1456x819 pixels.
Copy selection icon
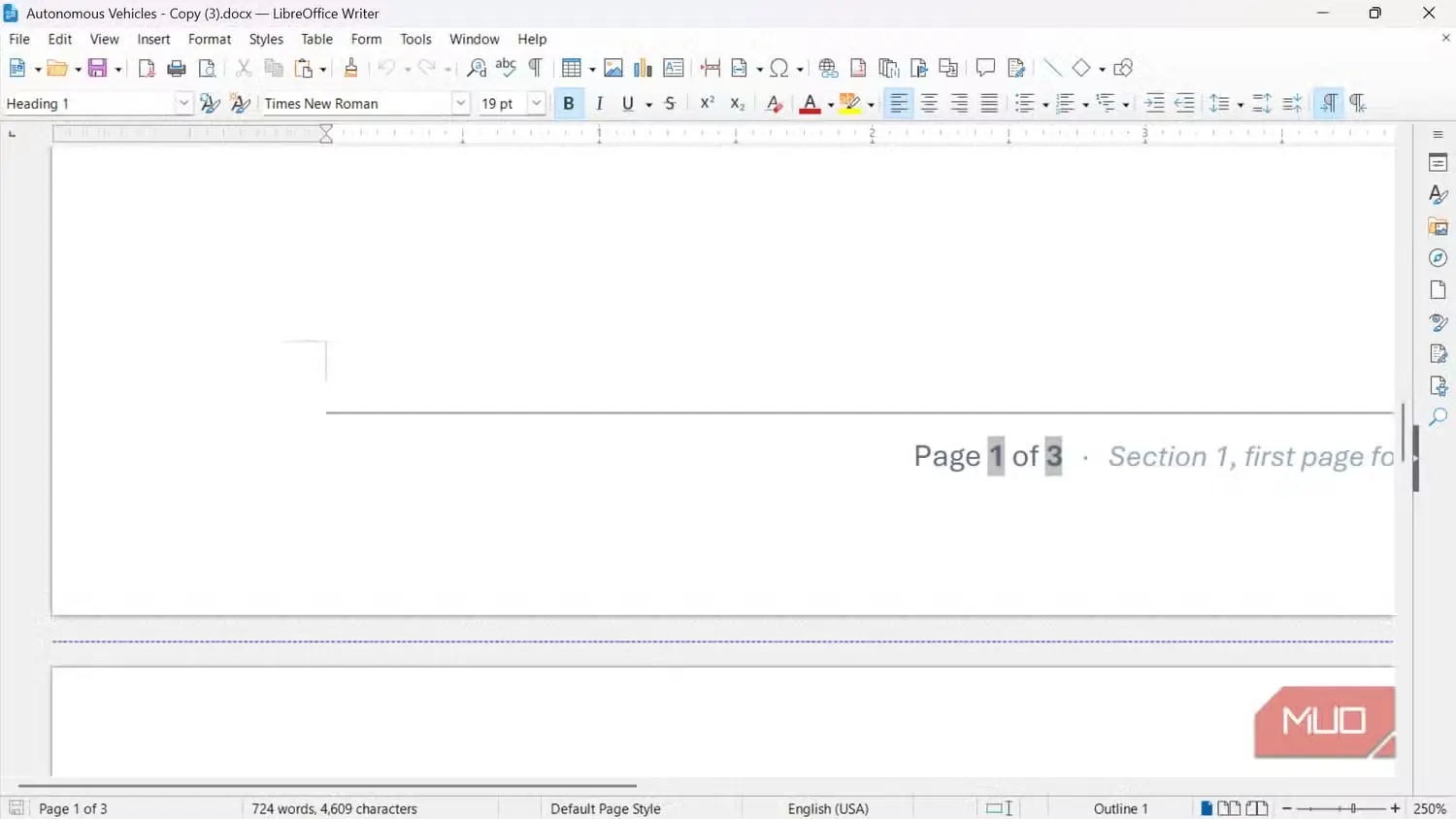274,68
